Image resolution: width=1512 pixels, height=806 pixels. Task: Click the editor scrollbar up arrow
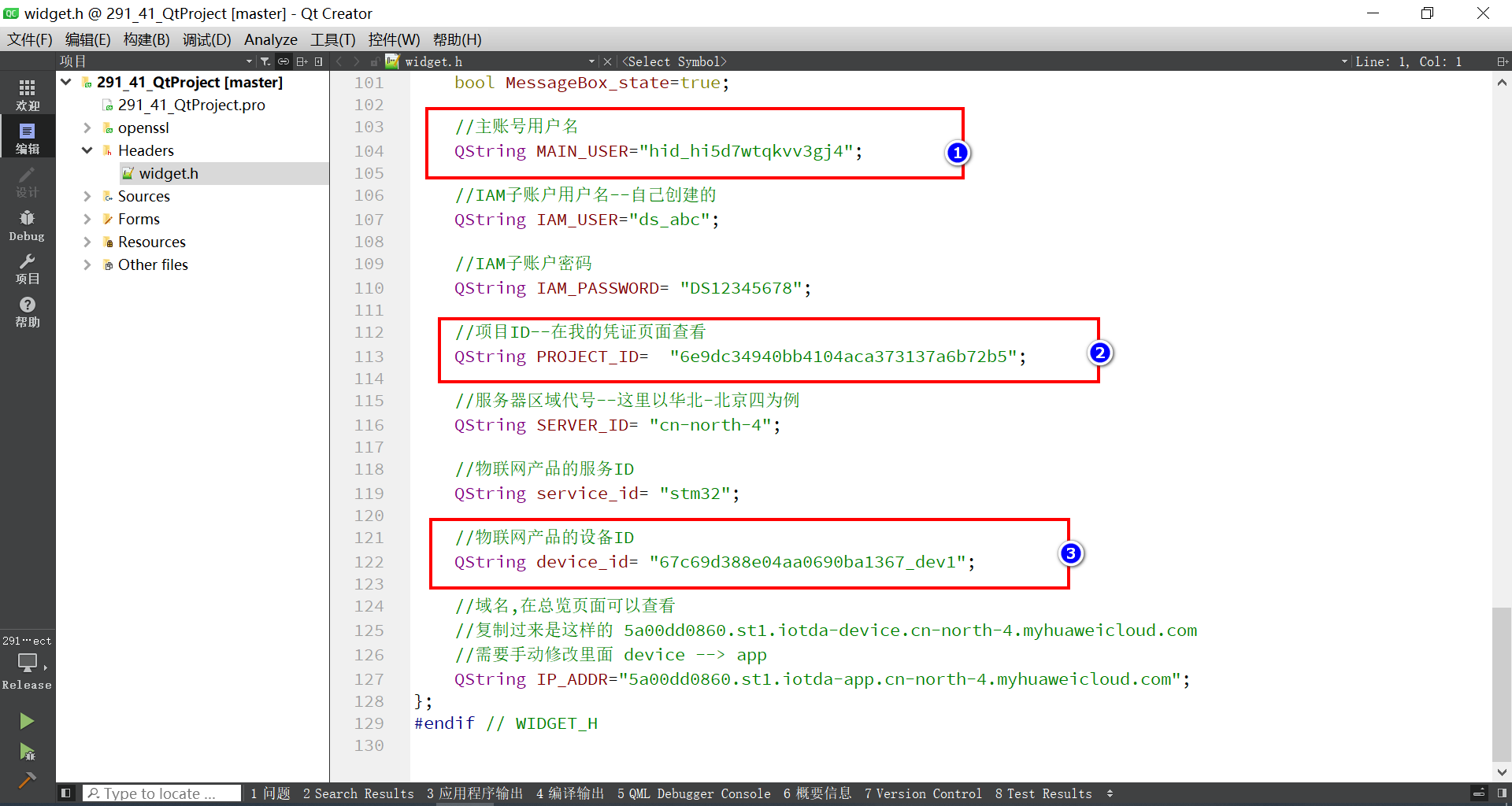[x=1502, y=82]
